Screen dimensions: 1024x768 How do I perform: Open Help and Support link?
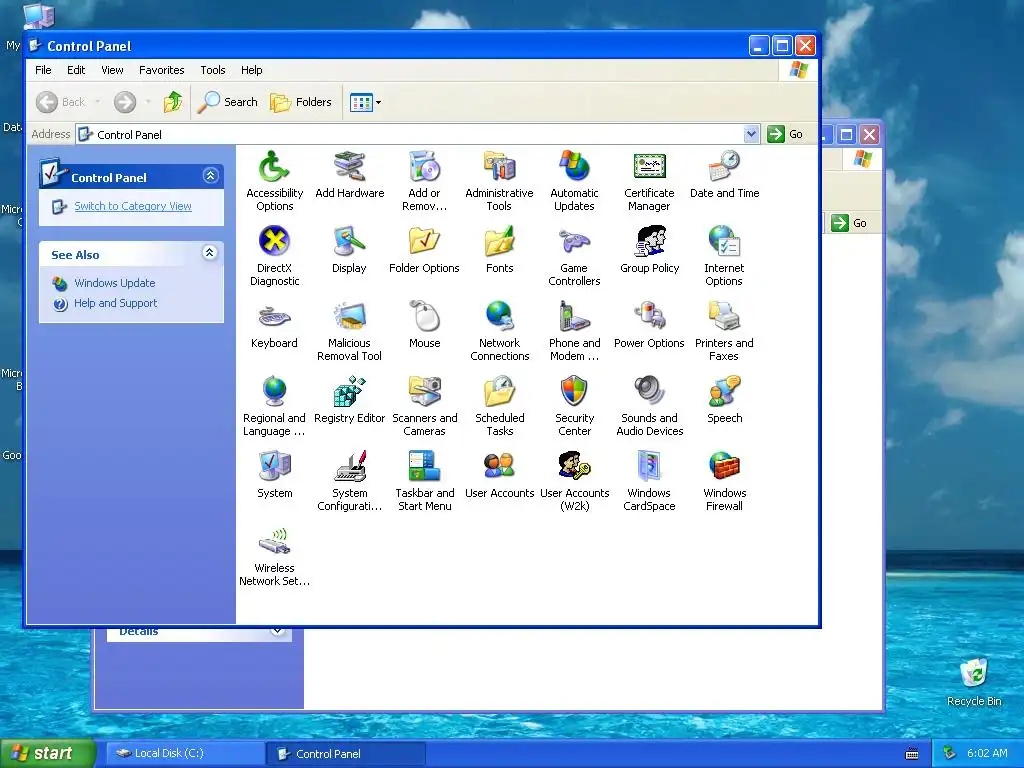pyautogui.click(x=116, y=303)
